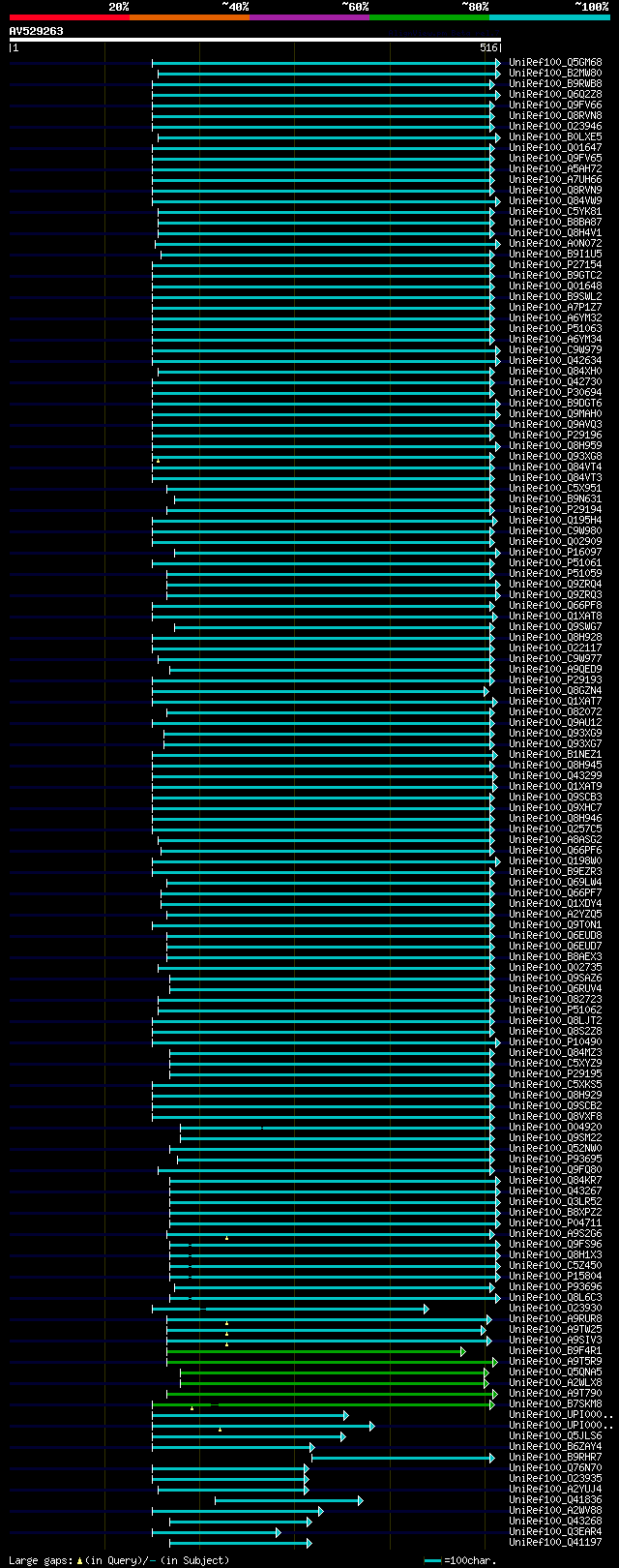Open hit UniRef100_B9RWB8
The image size is (619, 1568).
[555, 84]
